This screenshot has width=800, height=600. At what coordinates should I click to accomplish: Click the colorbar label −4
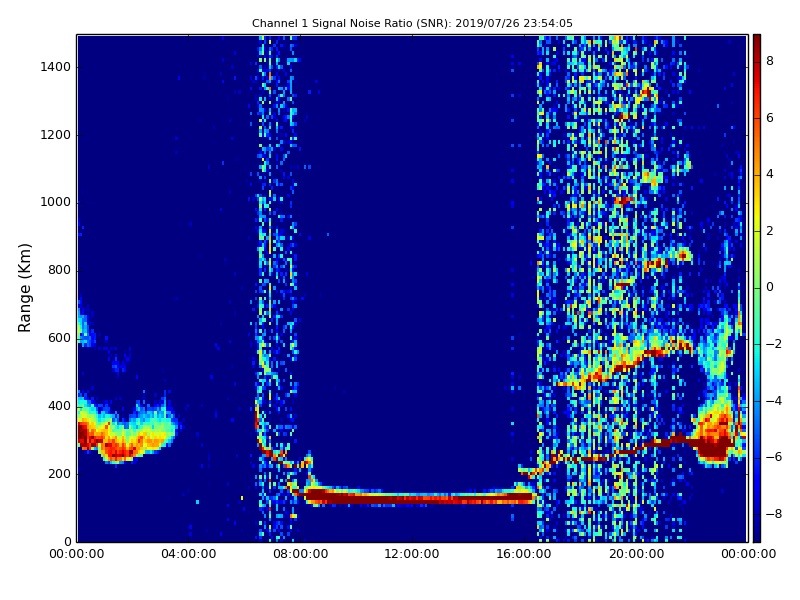pyautogui.click(x=774, y=401)
